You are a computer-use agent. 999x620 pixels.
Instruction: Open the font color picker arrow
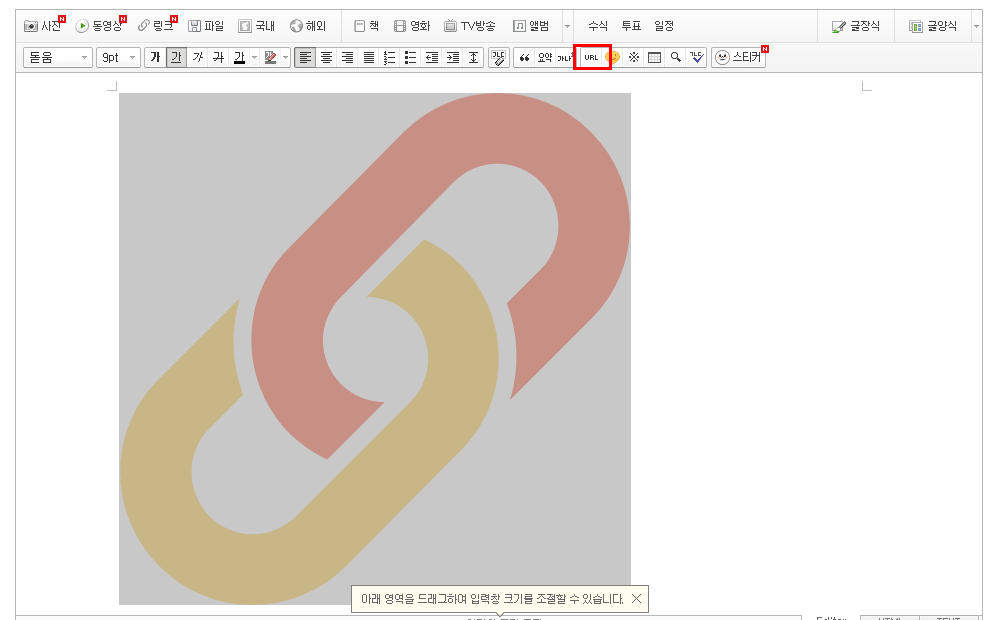pyautogui.click(x=254, y=57)
